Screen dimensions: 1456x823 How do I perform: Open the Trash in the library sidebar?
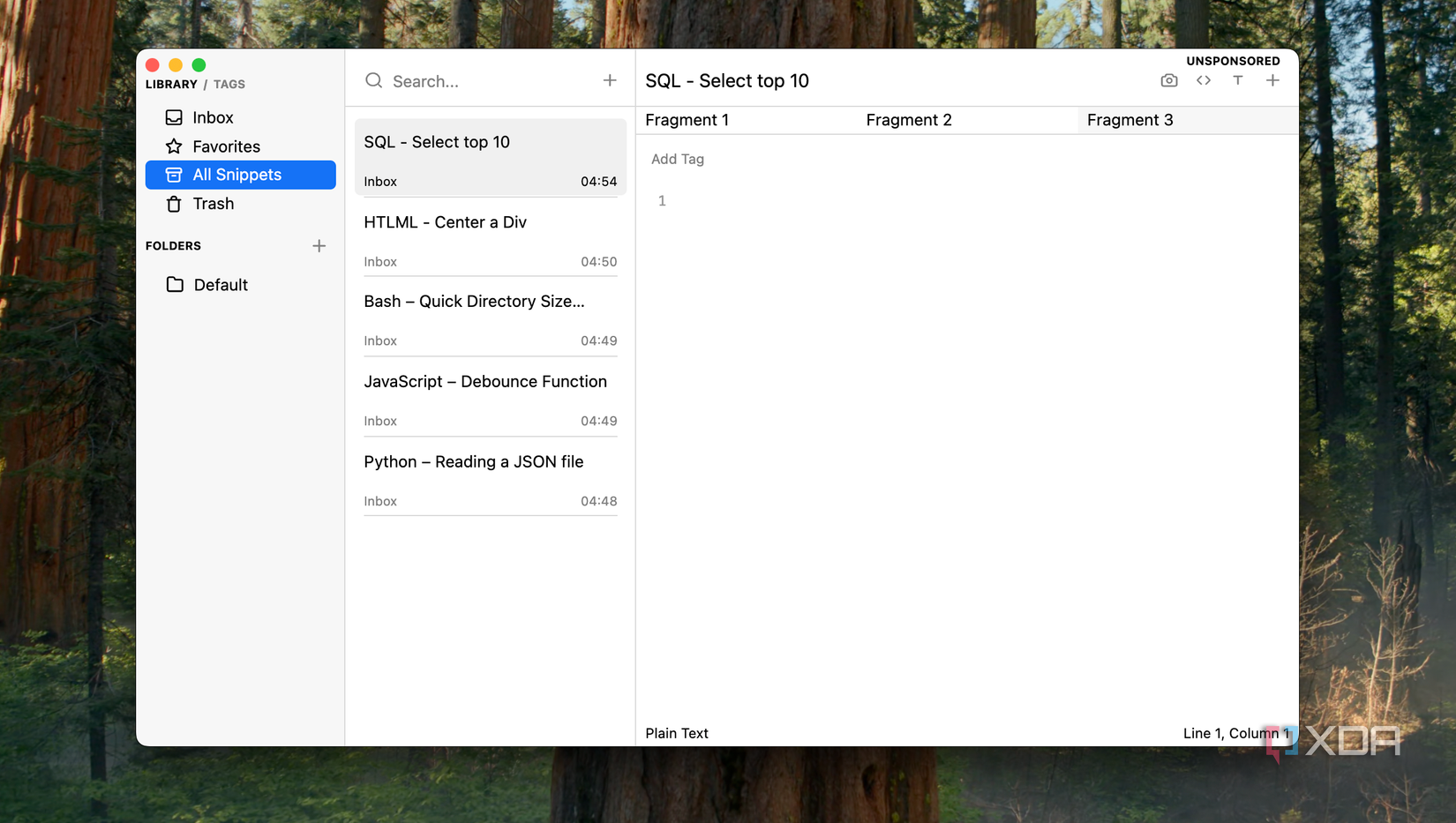213,204
